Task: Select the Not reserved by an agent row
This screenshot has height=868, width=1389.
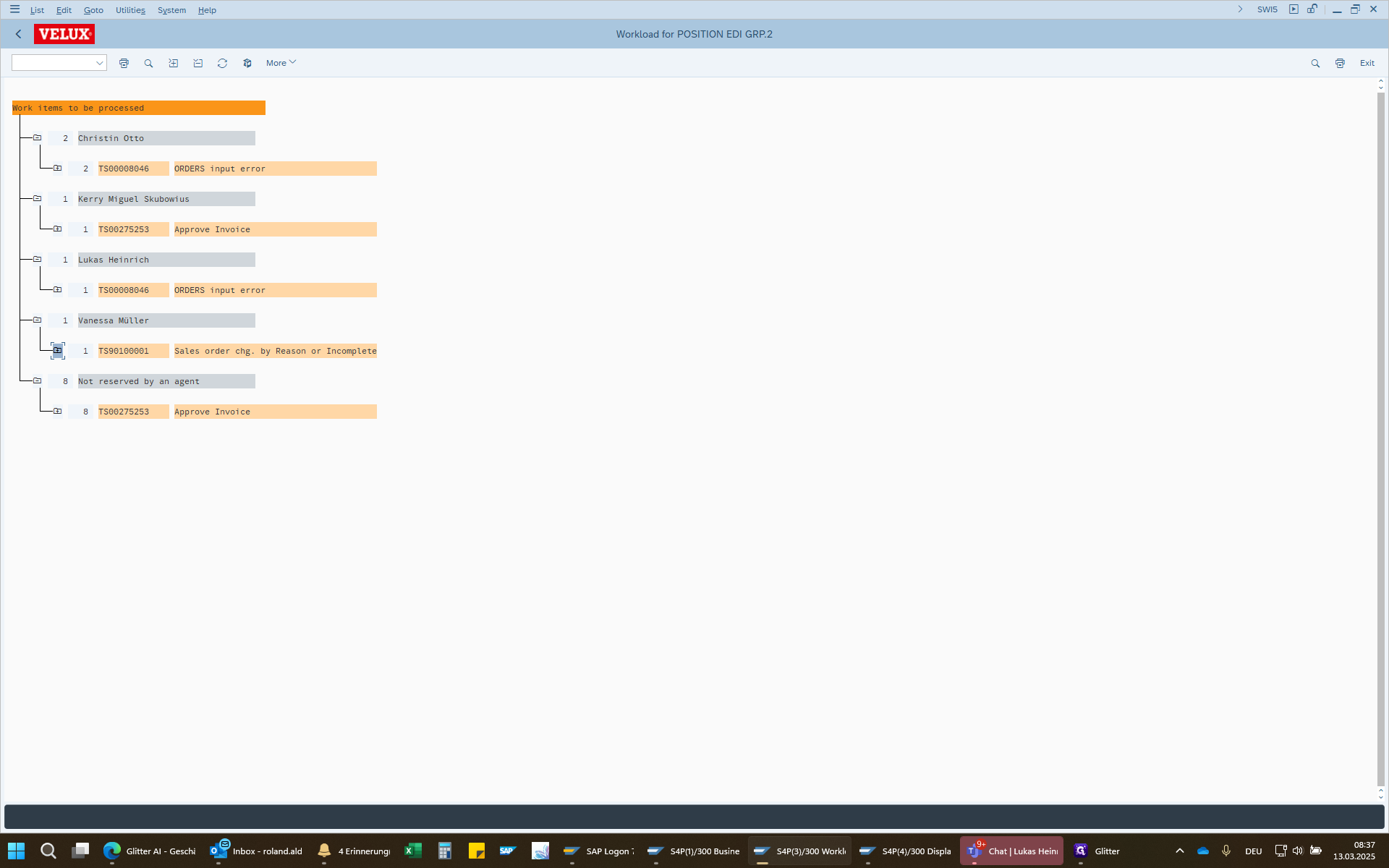Action: point(166,381)
